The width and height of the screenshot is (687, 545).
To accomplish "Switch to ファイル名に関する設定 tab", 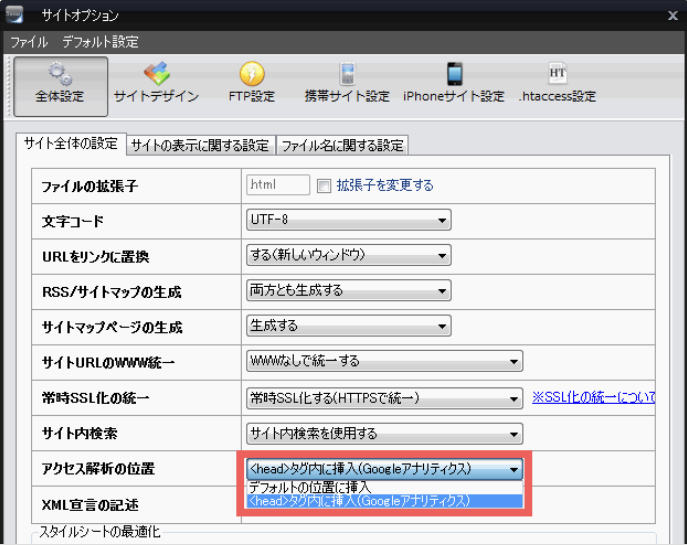I will pyautogui.click(x=342, y=145).
